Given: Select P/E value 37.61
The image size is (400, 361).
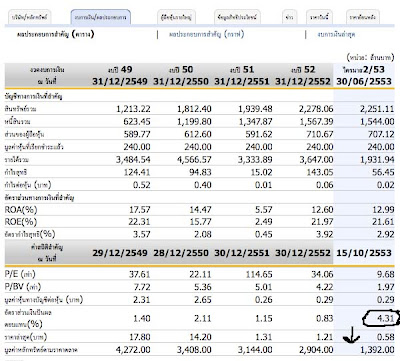Looking at the screenshot, I should [x=140, y=275].
